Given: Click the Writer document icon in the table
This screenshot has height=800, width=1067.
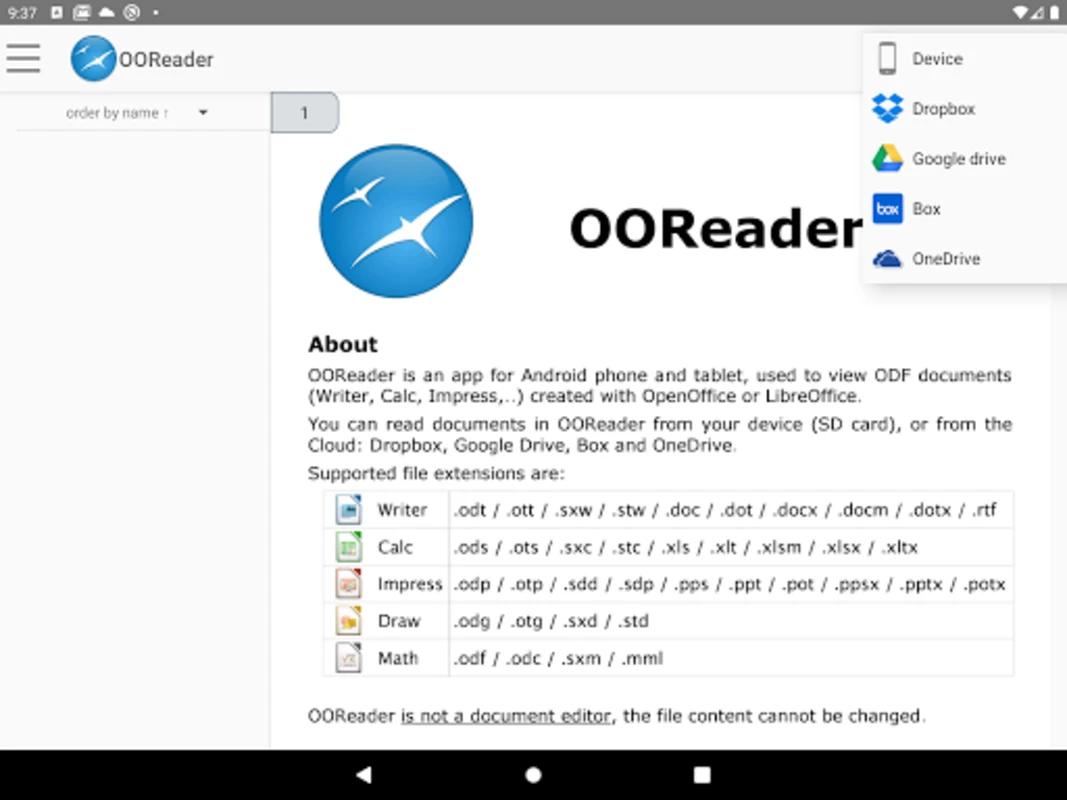Looking at the screenshot, I should point(348,510).
